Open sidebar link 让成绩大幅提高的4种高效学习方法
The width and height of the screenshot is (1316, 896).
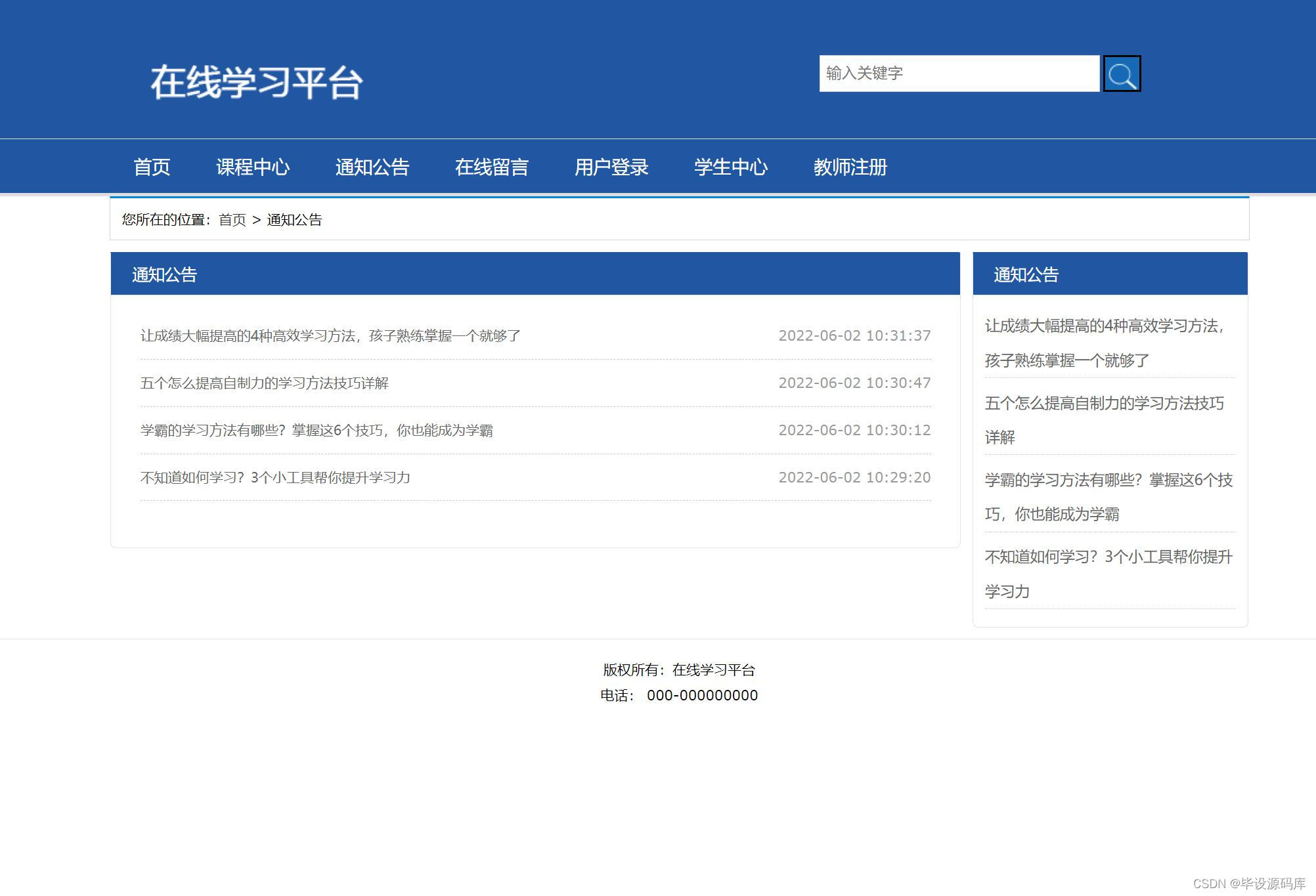pos(1105,343)
